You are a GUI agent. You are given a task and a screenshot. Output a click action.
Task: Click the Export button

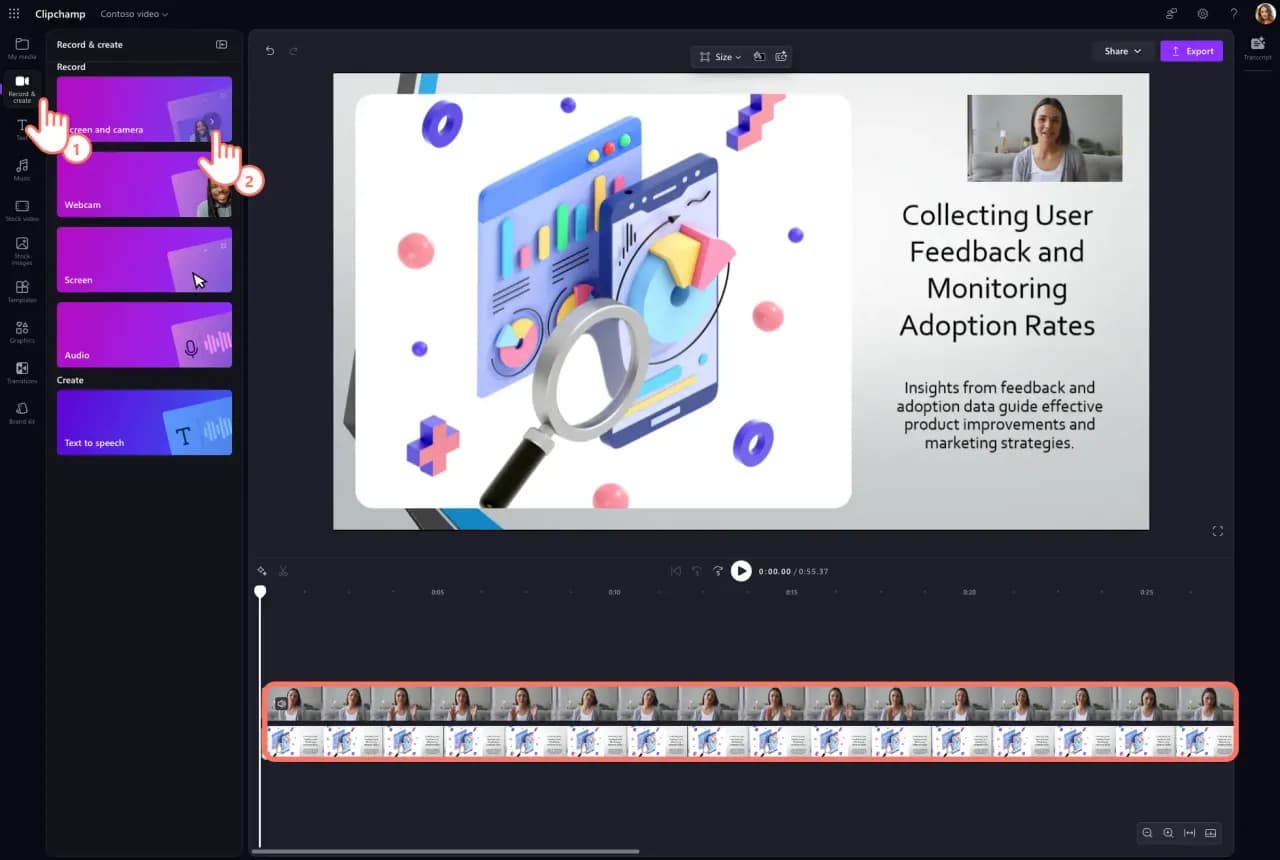[x=1191, y=50]
